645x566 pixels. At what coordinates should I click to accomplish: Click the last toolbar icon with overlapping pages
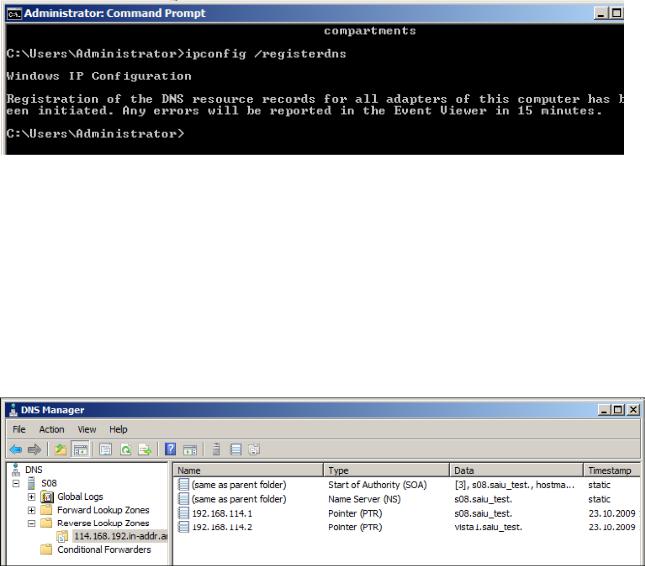pyautogui.click(x=254, y=449)
